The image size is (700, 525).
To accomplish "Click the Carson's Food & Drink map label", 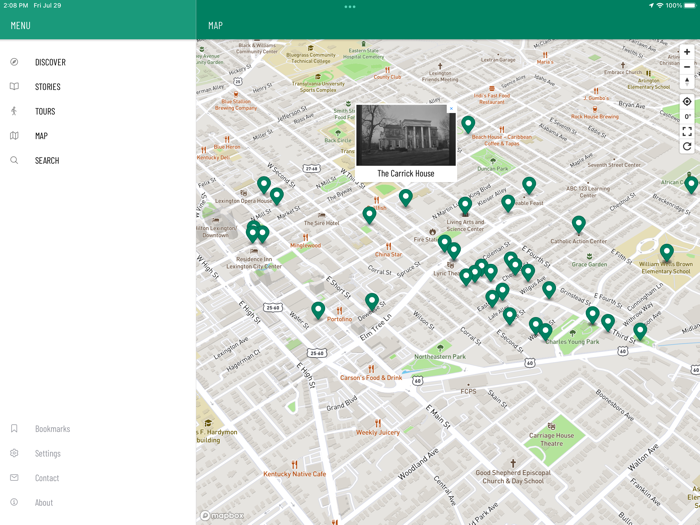I will click(371, 378).
